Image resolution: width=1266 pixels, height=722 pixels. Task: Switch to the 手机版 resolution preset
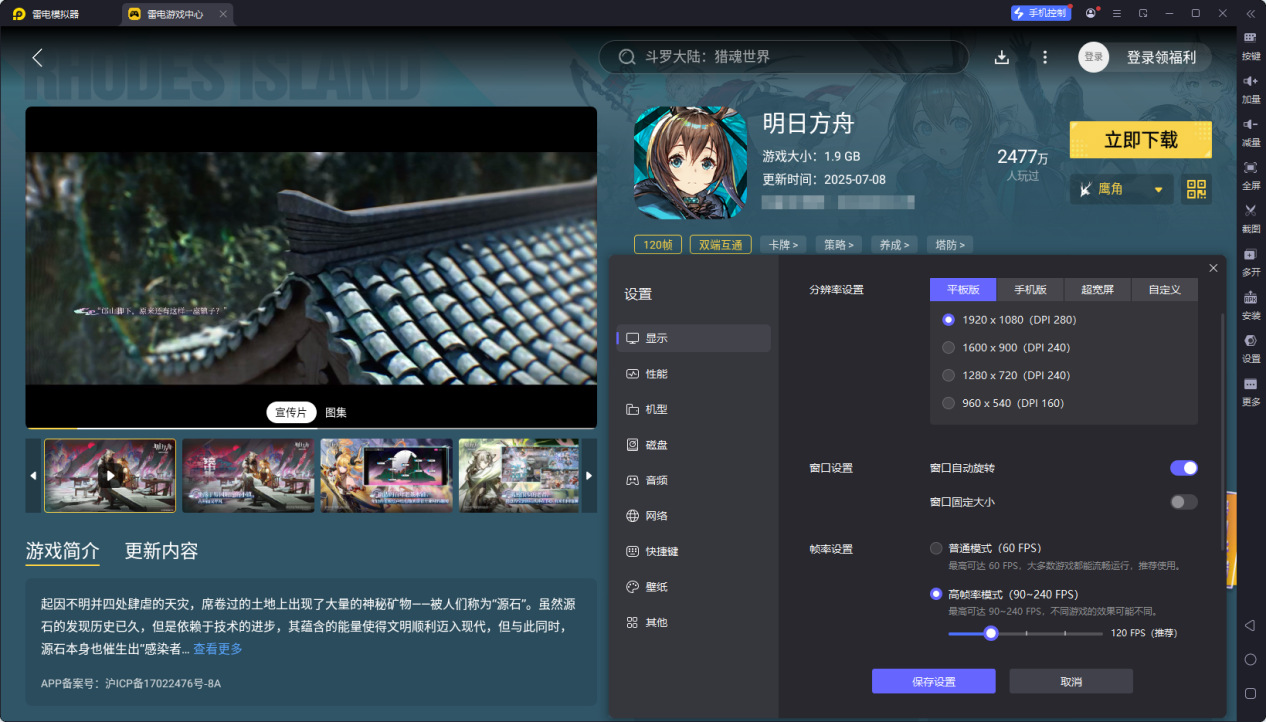[1030, 289]
